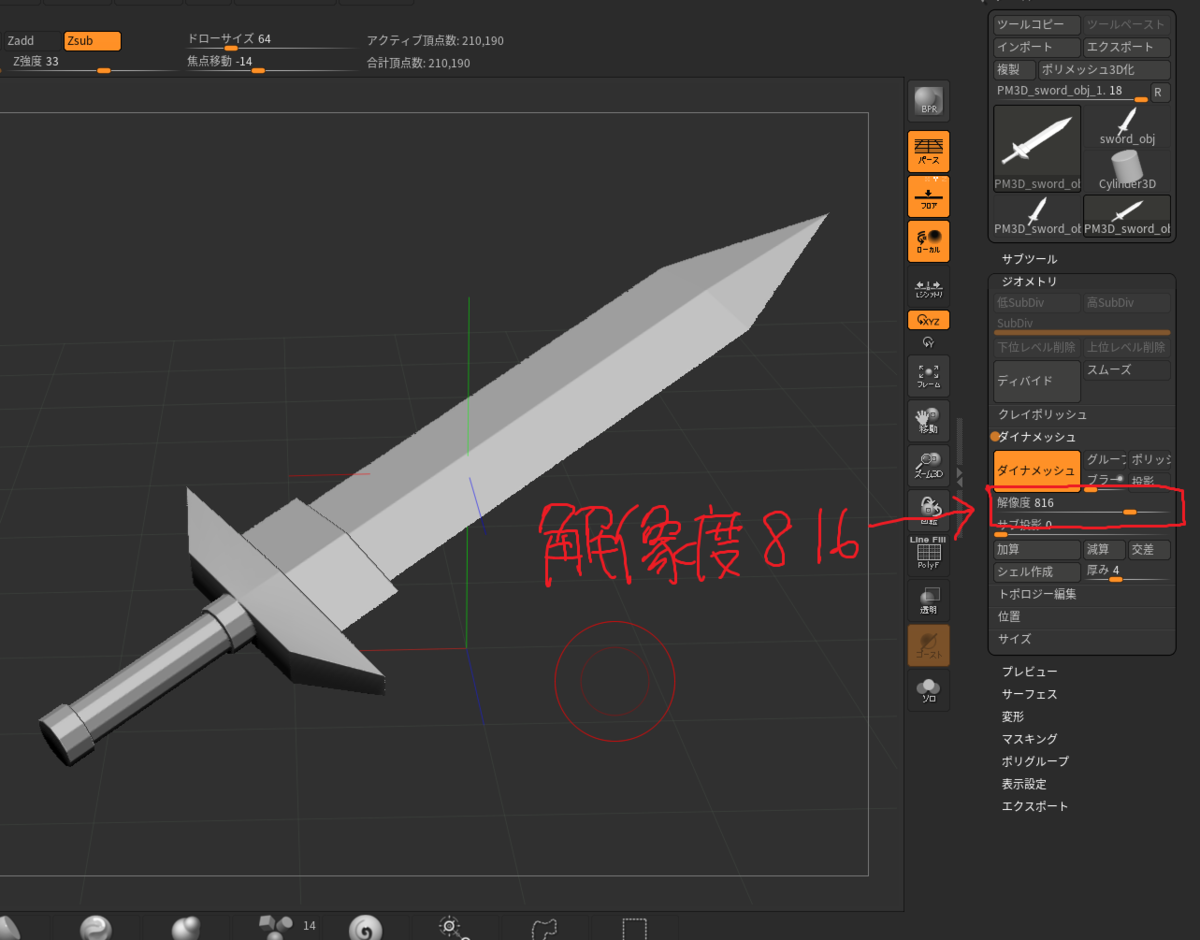This screenshot has height=940, width=1200.
Task: Collapse the ジオメトリ section header
Action: (x=1029, y=282)
